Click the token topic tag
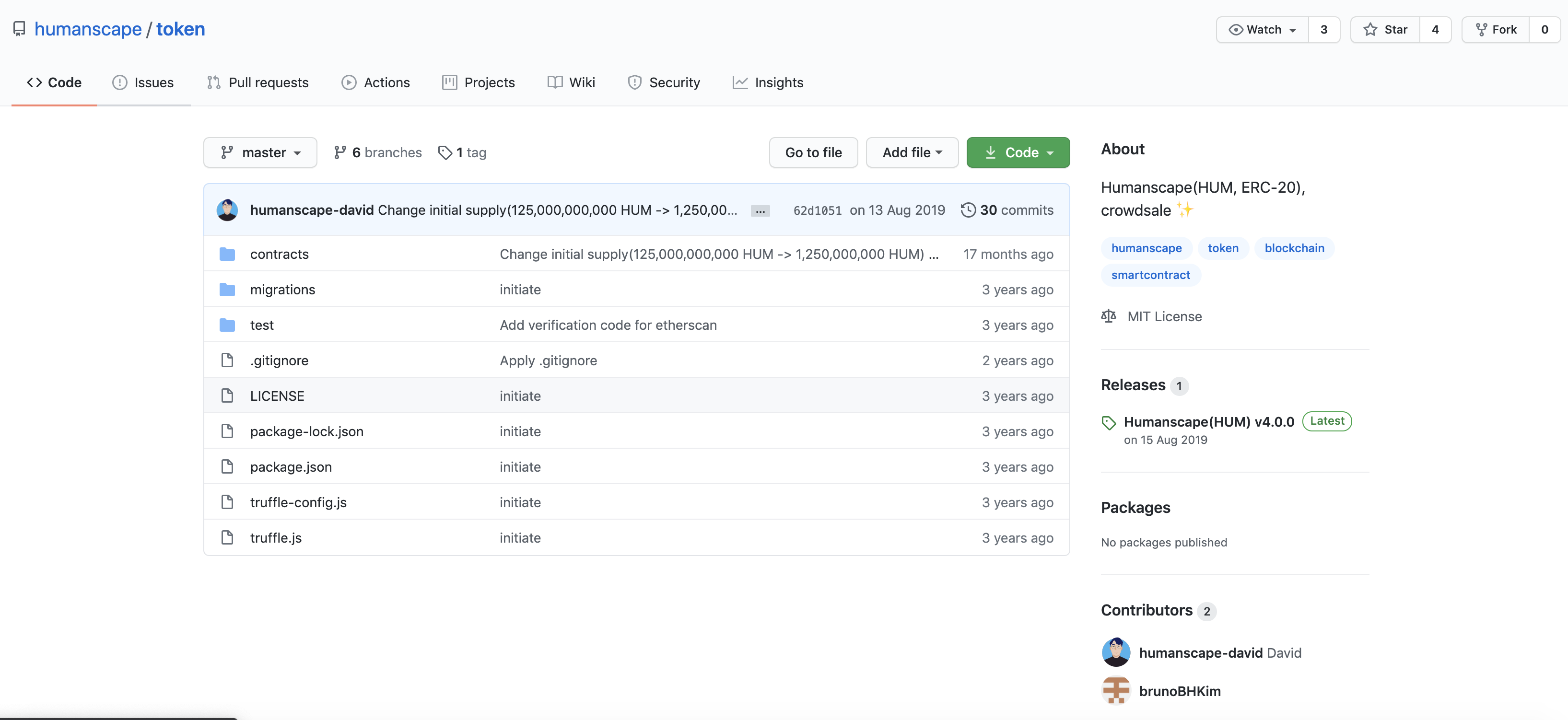Viewport: 1568px width, 720px height. point(1223,248)
